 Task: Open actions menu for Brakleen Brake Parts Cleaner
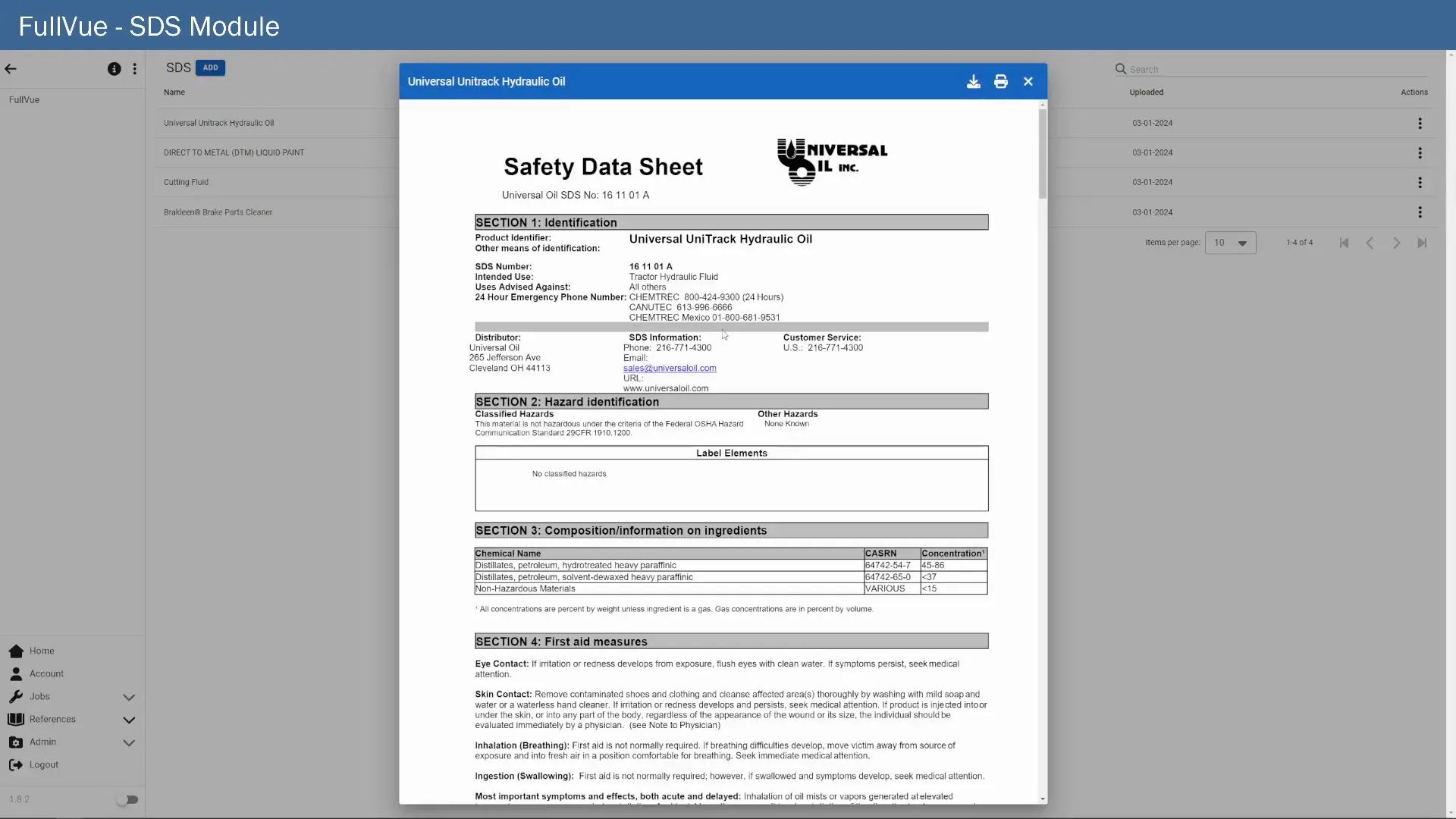click(1420, 212)
